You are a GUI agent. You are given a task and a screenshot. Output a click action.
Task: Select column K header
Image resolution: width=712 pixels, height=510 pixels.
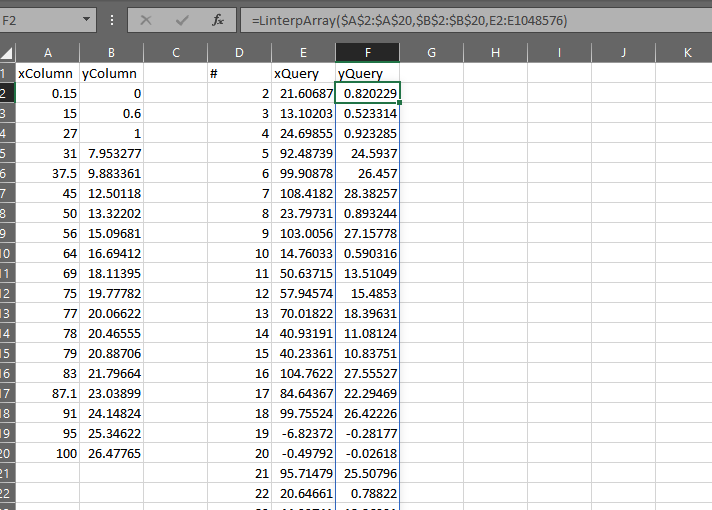click(x=684, y=53)
